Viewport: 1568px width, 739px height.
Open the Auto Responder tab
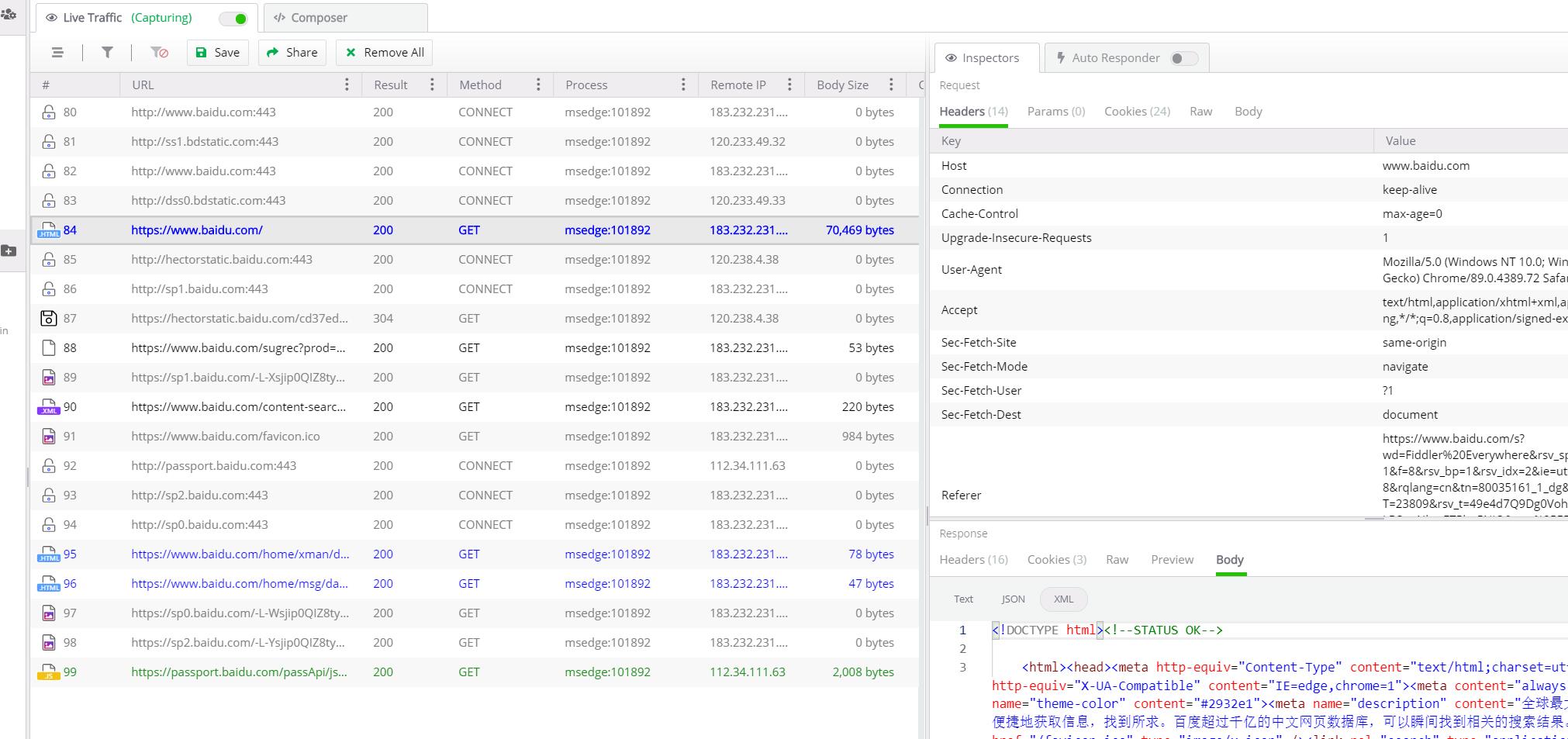[x=1127, y=58]
